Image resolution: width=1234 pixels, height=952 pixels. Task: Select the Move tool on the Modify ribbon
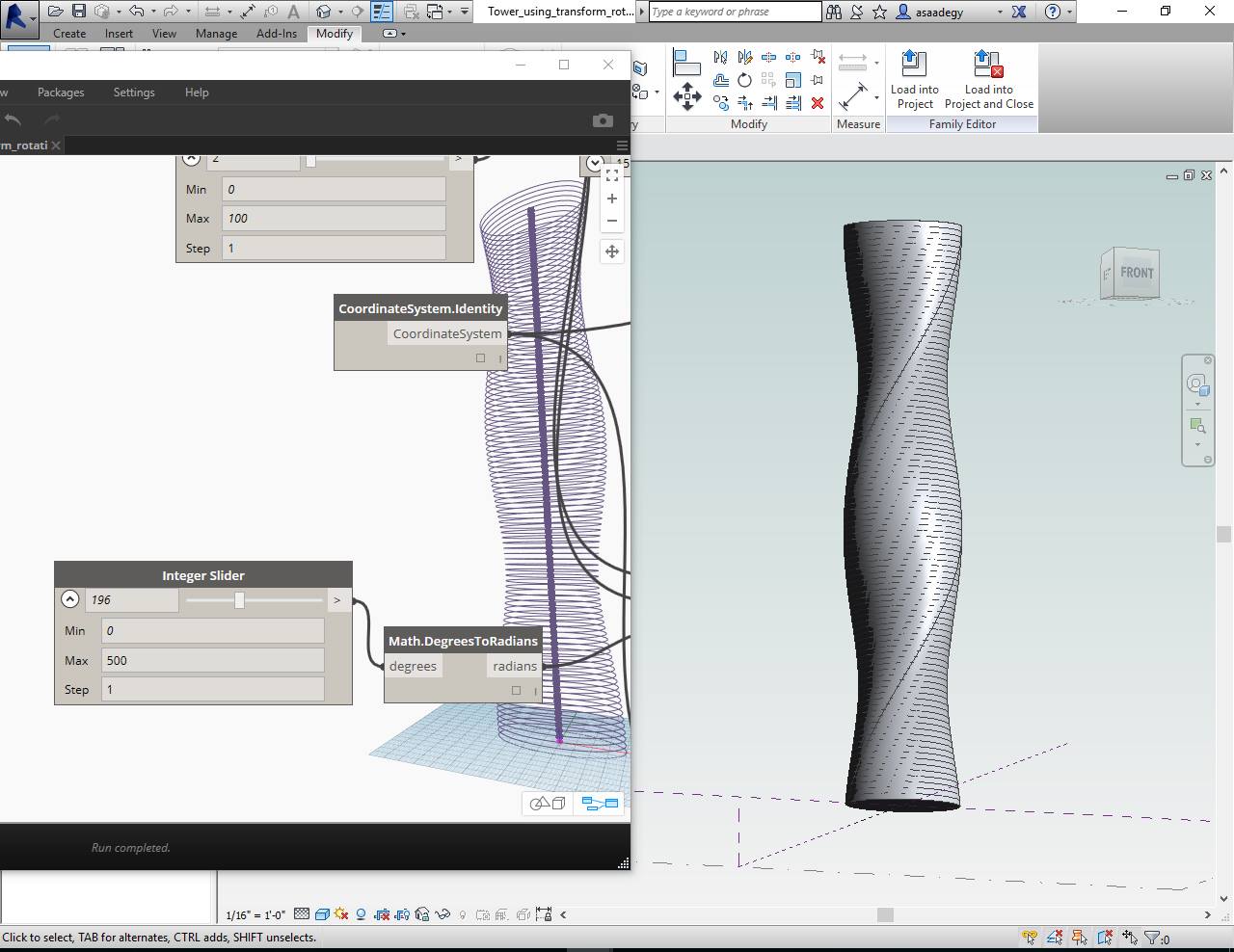(x=688, y=96)
